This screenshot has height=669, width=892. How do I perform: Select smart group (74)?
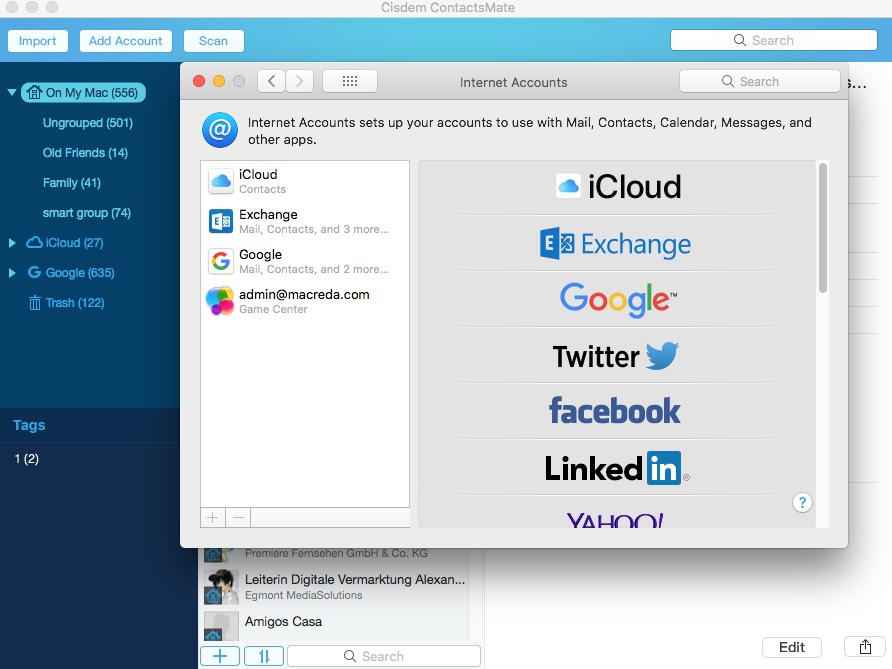point(86,213)
